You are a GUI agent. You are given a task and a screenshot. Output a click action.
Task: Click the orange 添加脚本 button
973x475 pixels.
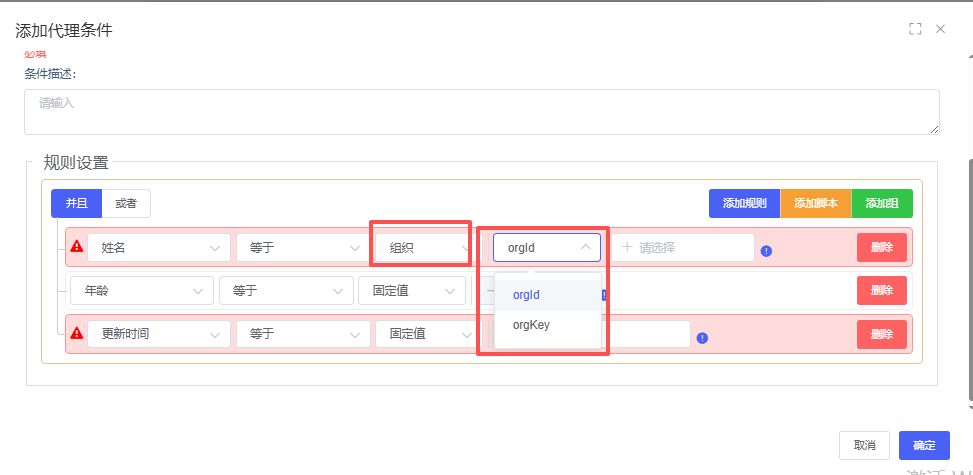pyautogui.click(x=815, y=204)
